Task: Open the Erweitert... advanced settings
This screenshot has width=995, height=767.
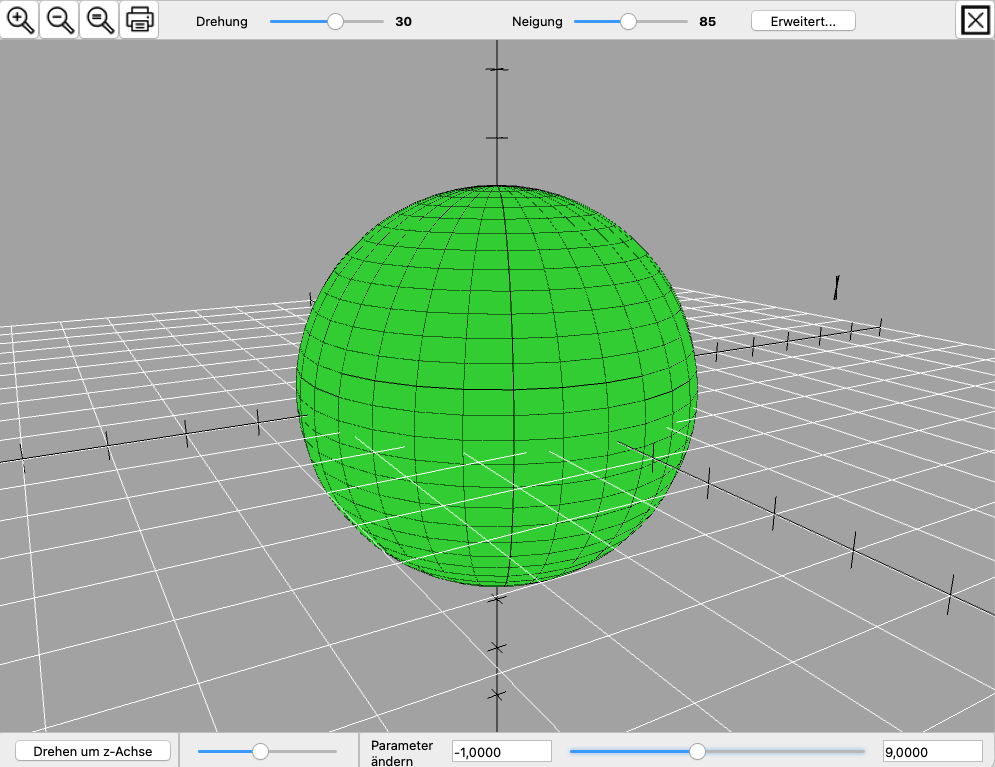Action: (x=803, y=21)
